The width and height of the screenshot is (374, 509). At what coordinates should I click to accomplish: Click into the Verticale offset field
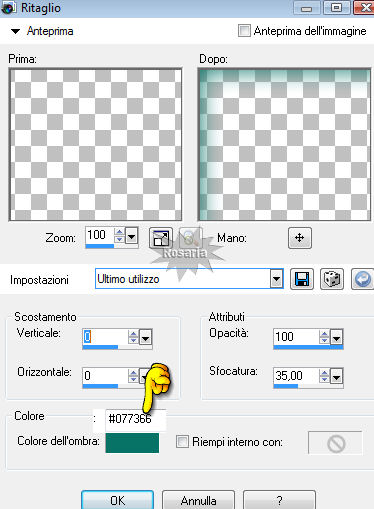tap(105, 337)
